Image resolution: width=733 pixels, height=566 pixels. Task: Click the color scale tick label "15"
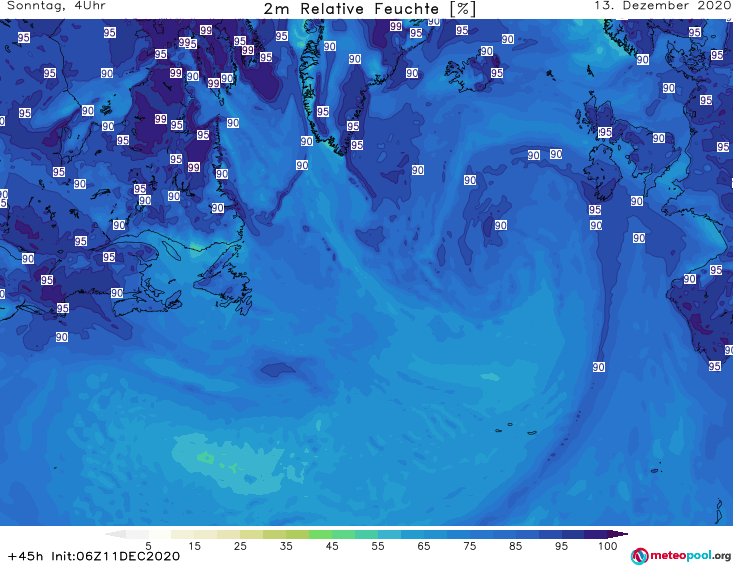coord(194,545)
